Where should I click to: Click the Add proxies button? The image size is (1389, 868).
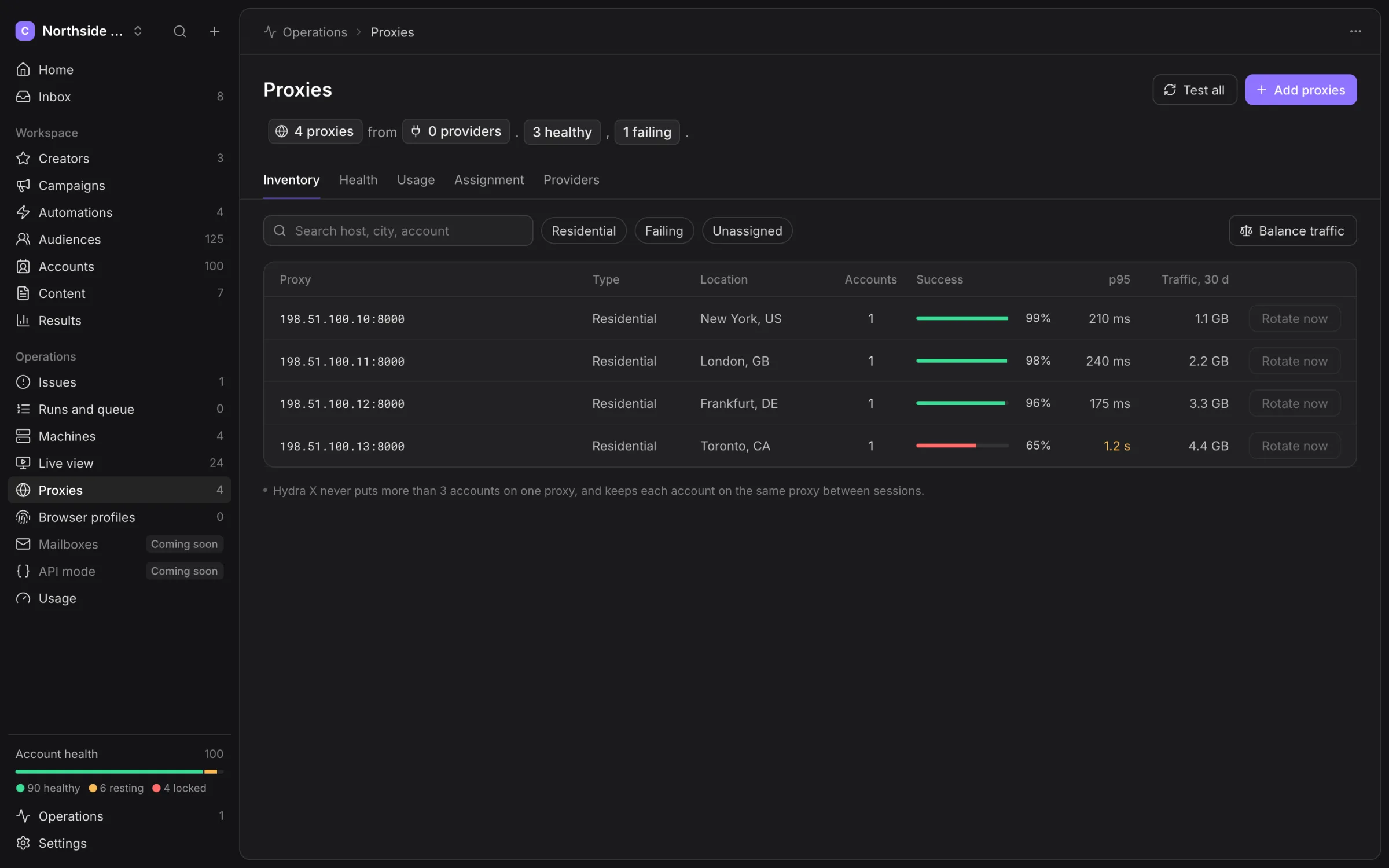click(x=1300, y=90)
